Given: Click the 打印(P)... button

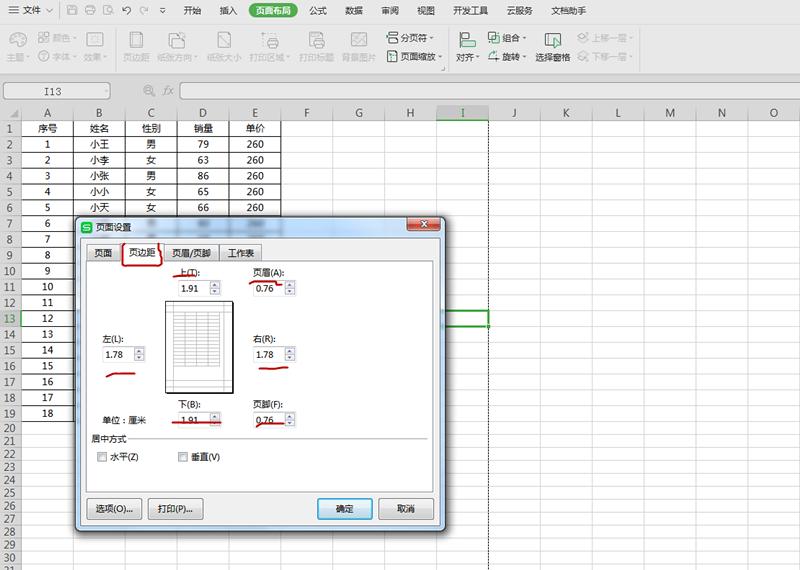Looking at the screenshot, I should click(176, 509).
